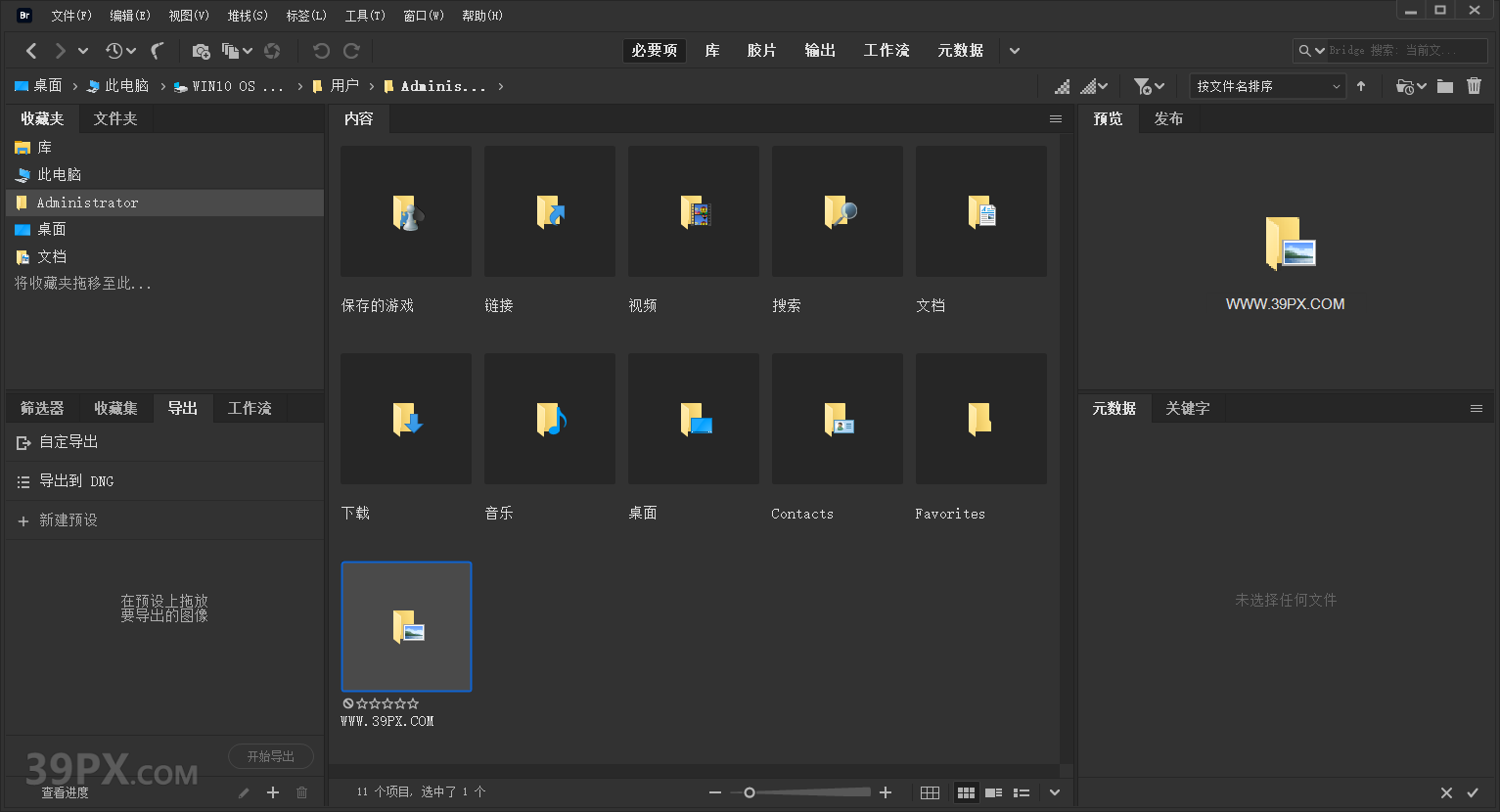Select the 保存的游戏 folder thumbnail
This screenshot has width=1500, height=812.
(406, 211)
